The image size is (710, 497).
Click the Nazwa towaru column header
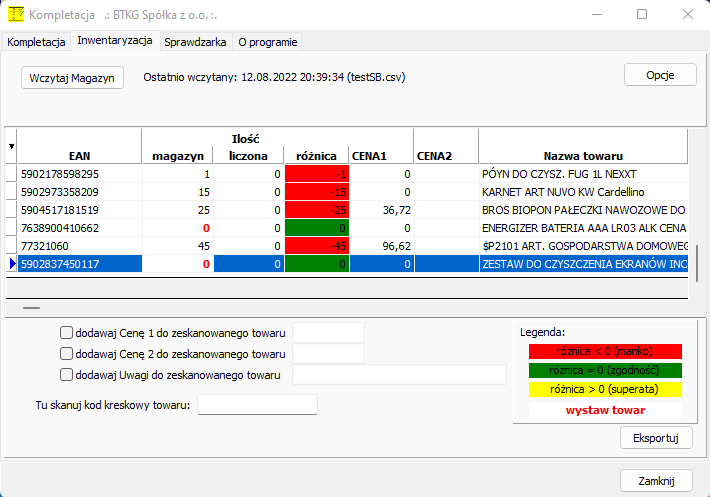(x=583, y=156)
